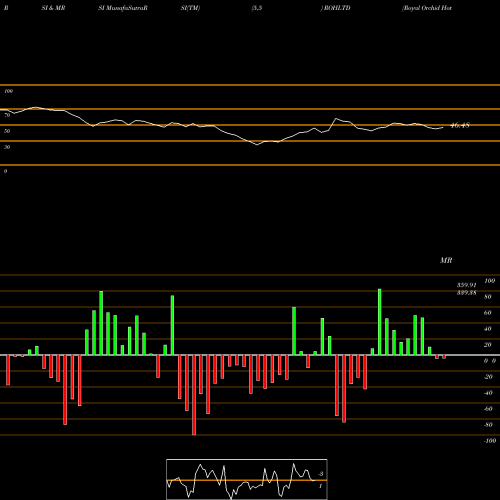Click the -80 label on MRSI axis
500x500 pixels.
coord(488,425)
